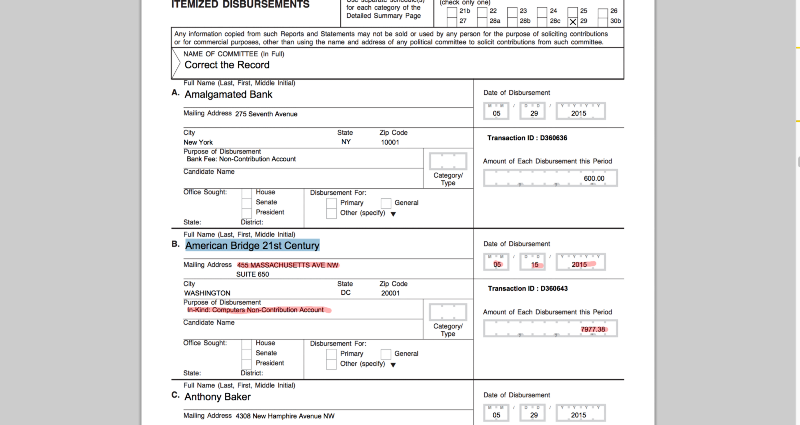Click highlighted address 455 MASSACHUSETTS AVE NW
This screenshot has height=425, width=800.
[288, 265]
